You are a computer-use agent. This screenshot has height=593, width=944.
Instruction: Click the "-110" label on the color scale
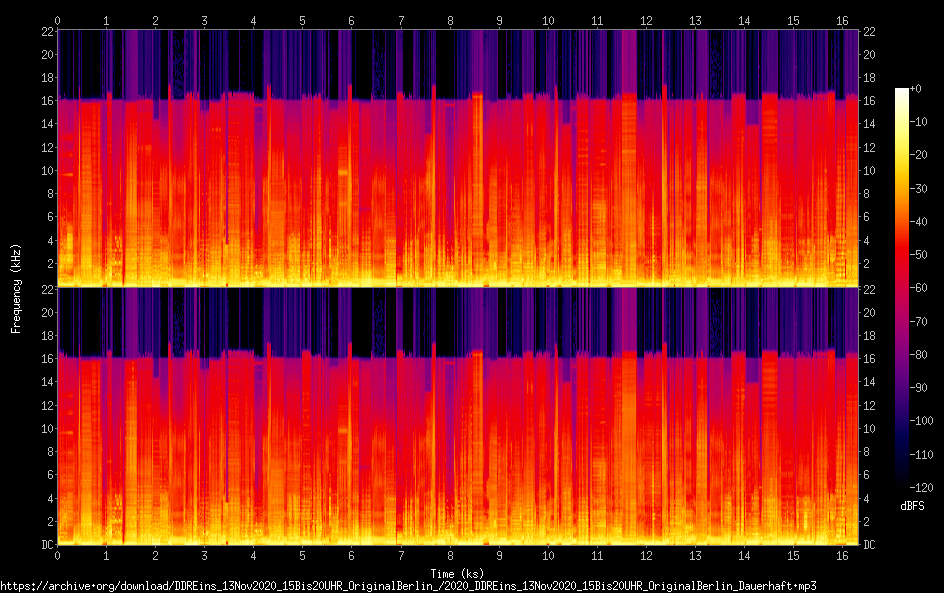click(x=921, y=455)
